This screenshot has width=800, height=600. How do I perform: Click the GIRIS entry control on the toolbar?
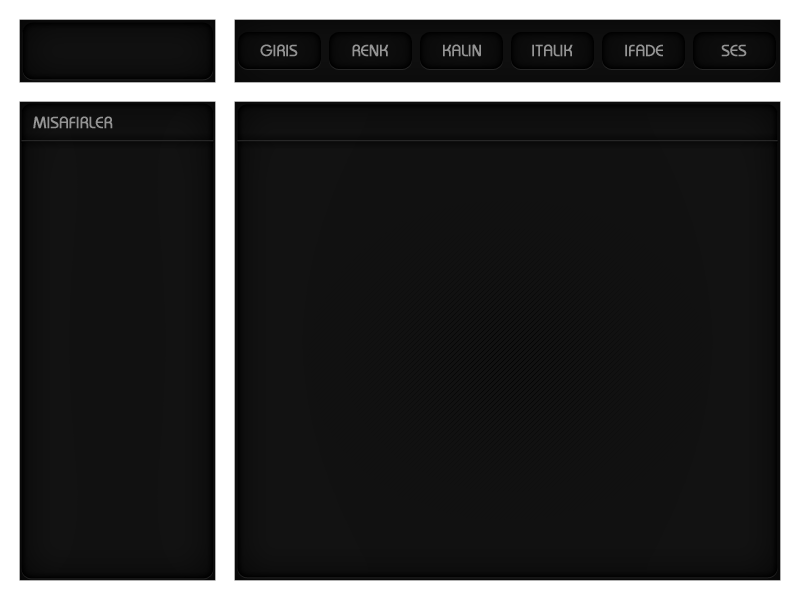[277, 50]
